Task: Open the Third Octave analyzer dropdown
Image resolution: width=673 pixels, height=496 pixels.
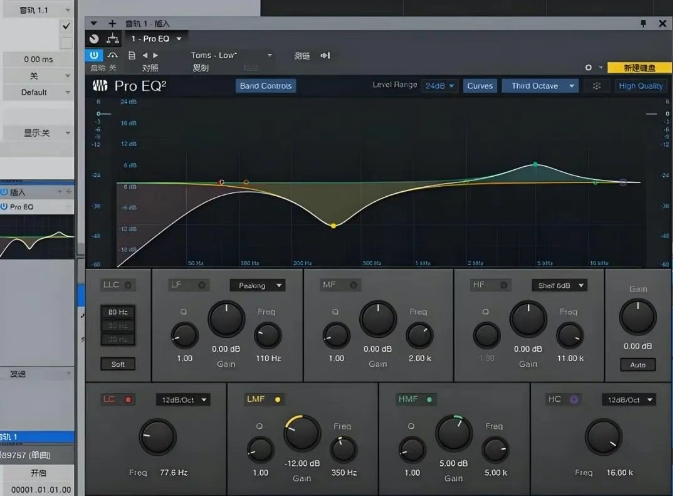Action: tap(540, 86)
